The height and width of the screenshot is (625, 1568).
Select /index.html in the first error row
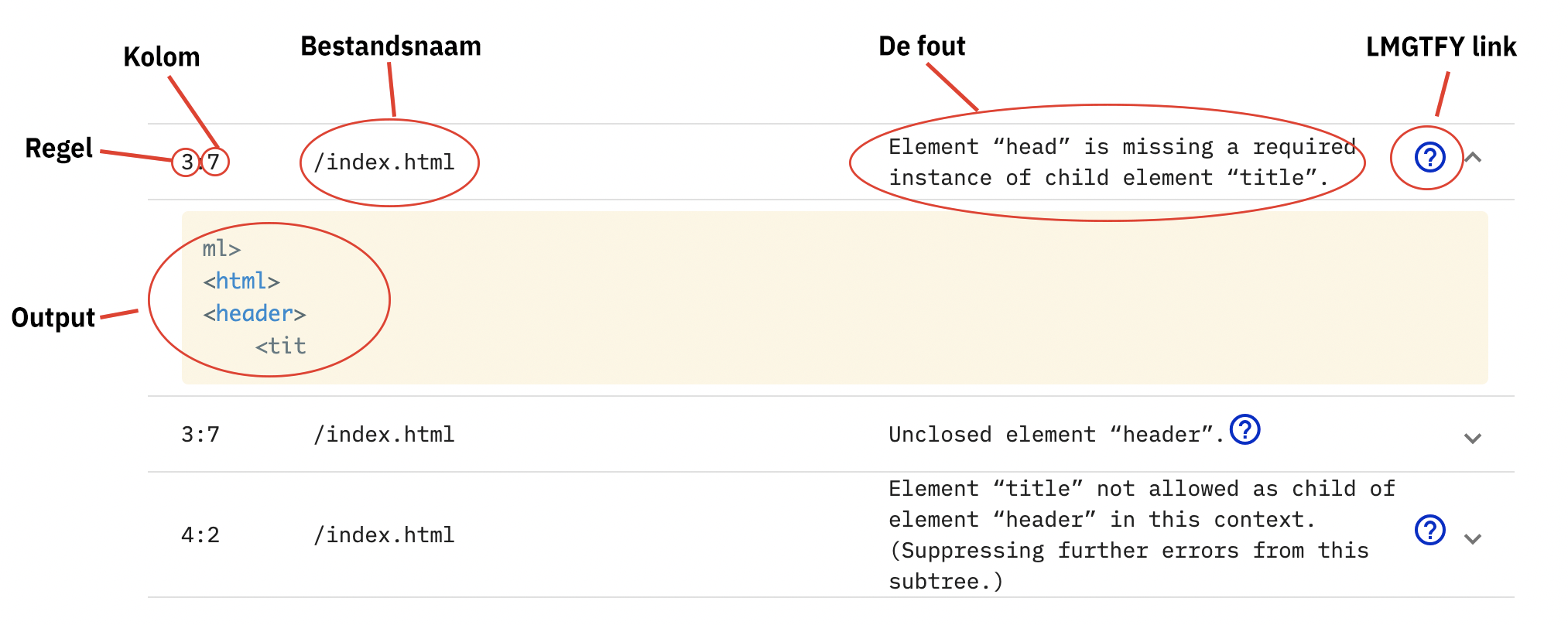pos(384,162)
